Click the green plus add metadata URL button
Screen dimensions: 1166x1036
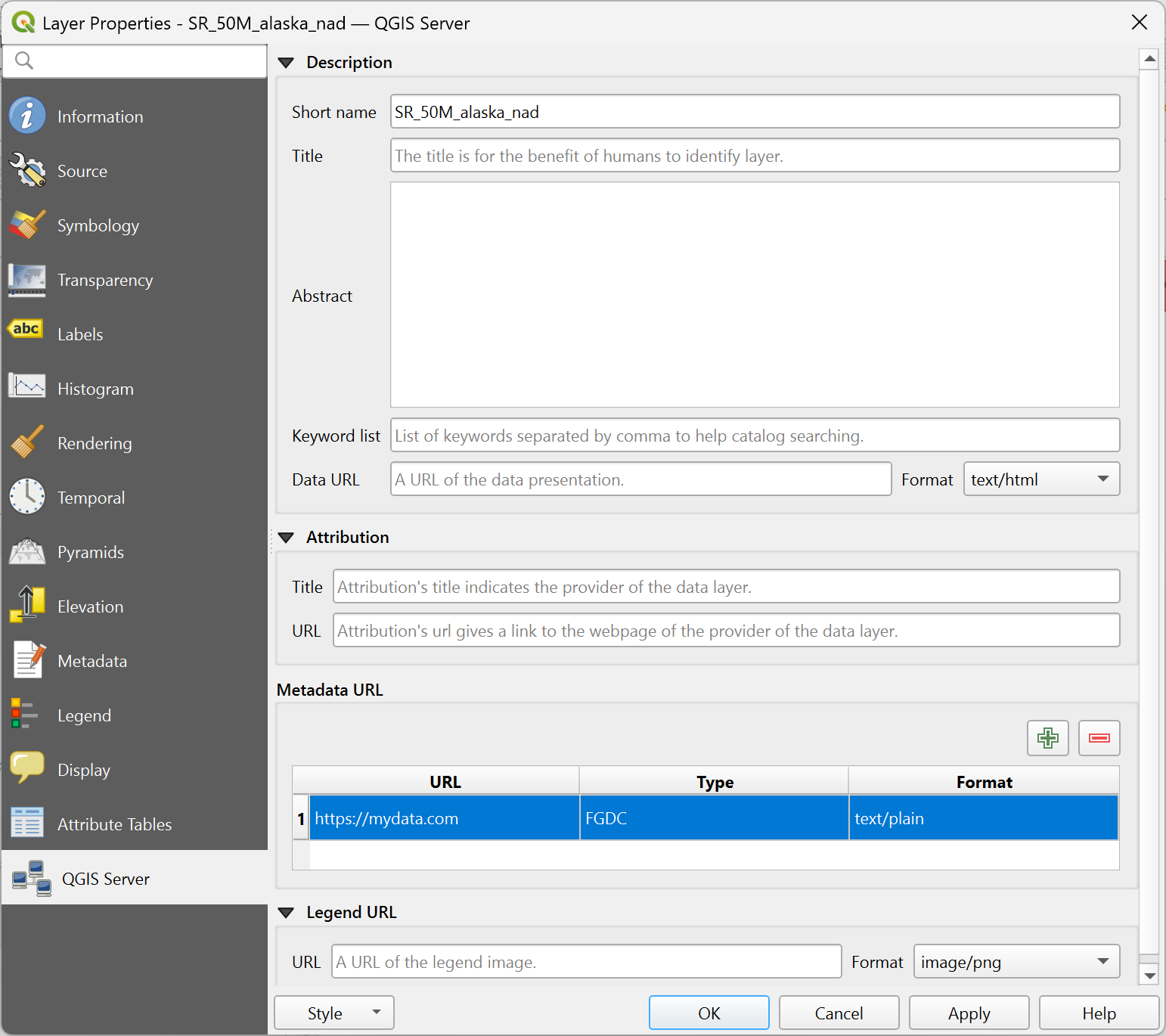click(x=1047, y=738)
